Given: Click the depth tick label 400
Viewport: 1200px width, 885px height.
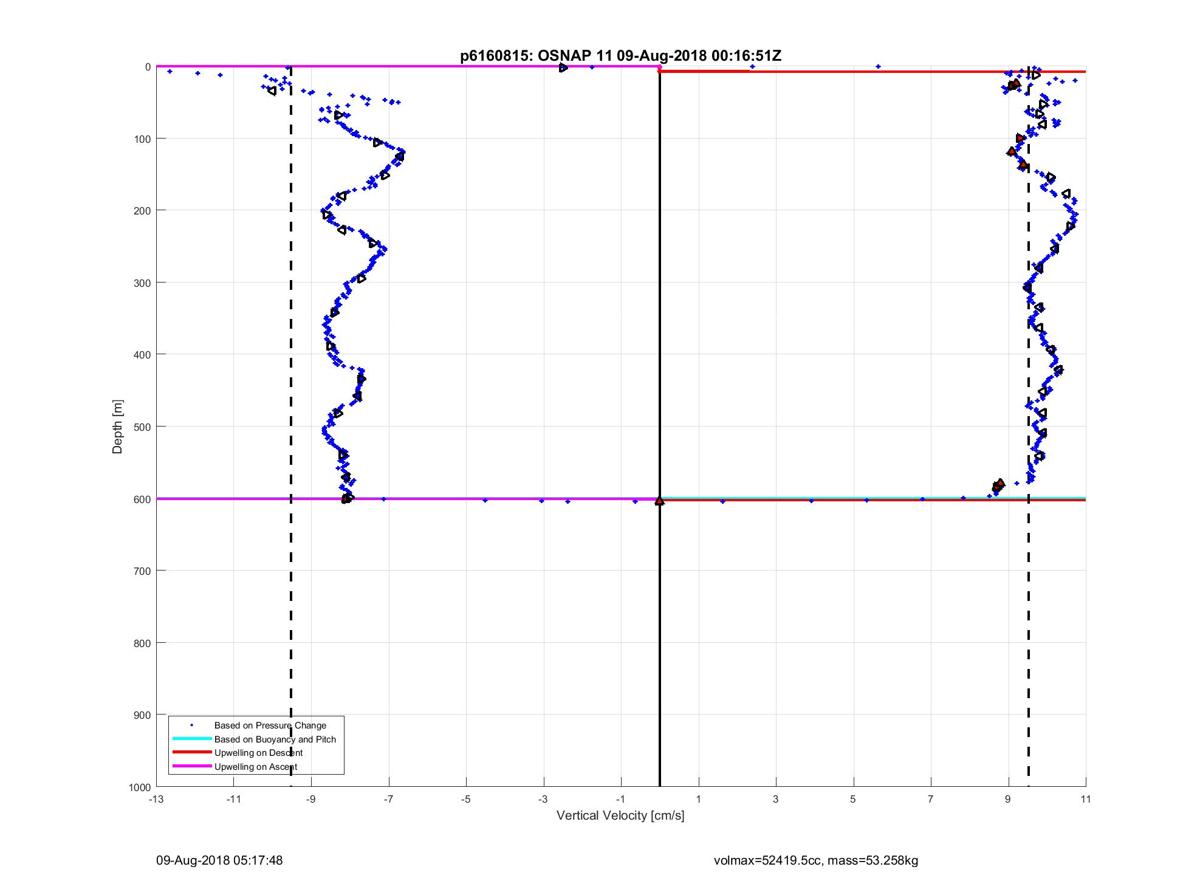Looking at the screenshot, I should [141, 355].
